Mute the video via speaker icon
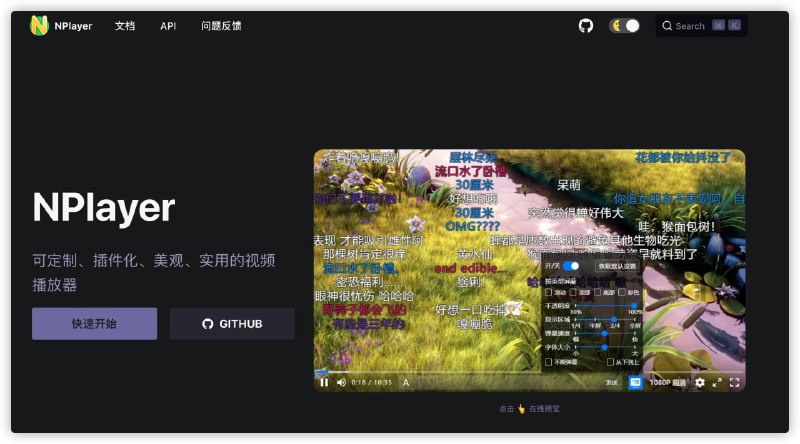 point(341,382)
